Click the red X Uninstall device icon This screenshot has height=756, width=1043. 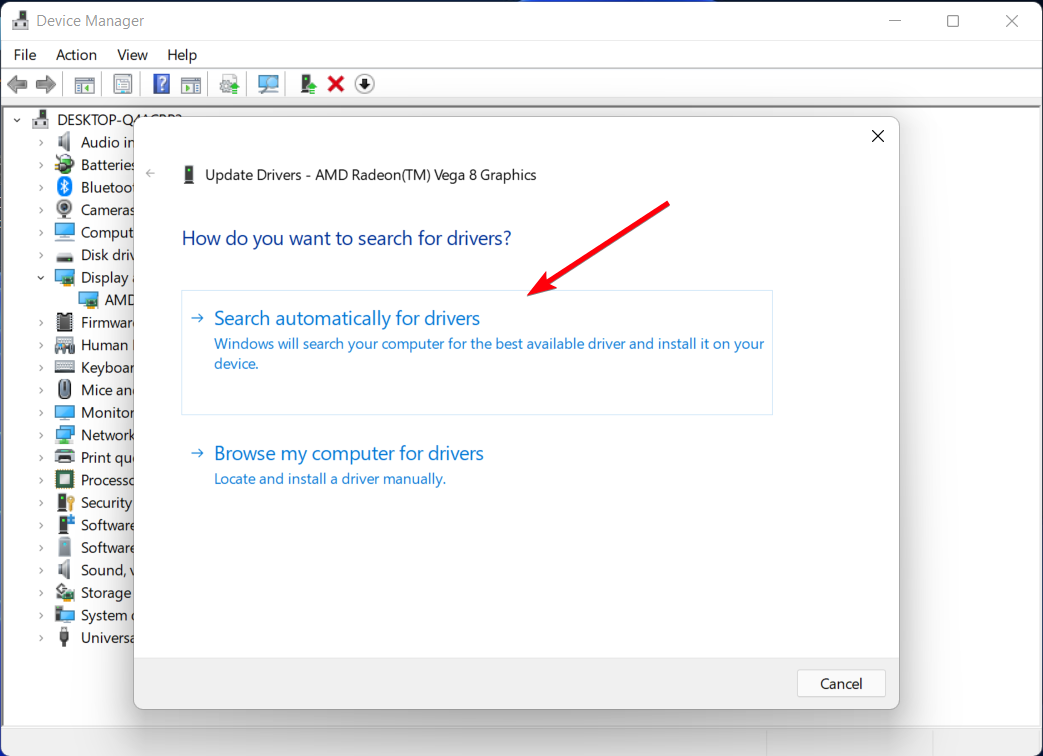pos(336,84)
